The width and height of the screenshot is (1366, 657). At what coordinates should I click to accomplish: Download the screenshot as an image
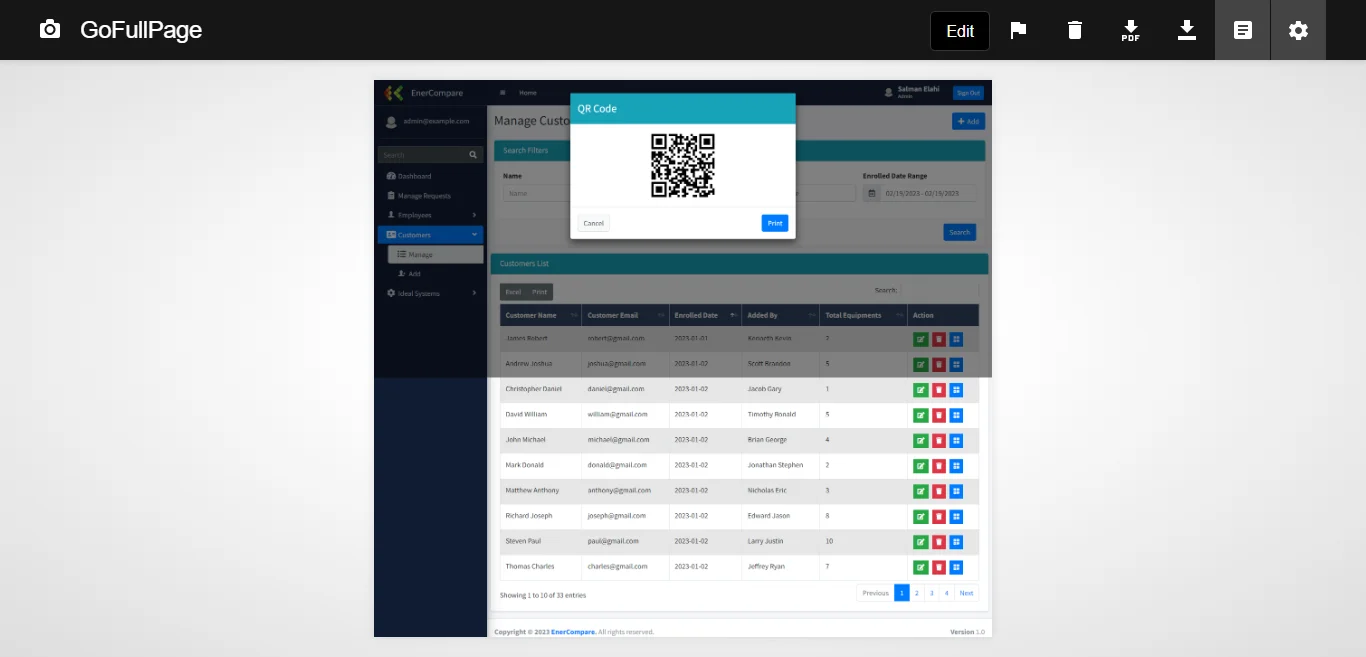[1186, 30]
